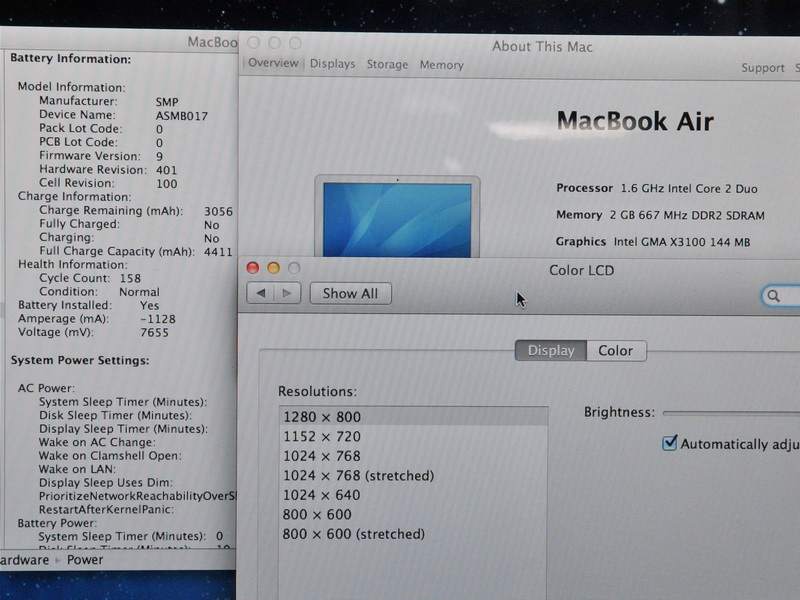This screenshot has width=800, height=600.
Task: Click the Graphics line Intel GMA X3100
Action: click(x=653, y=241)
